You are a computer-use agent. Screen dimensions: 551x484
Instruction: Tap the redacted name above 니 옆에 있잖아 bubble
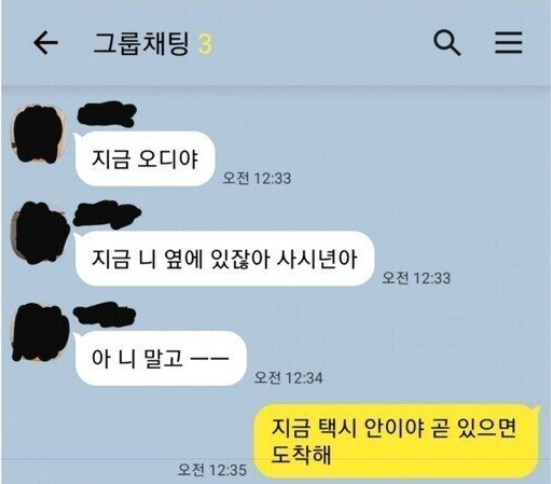107,214
